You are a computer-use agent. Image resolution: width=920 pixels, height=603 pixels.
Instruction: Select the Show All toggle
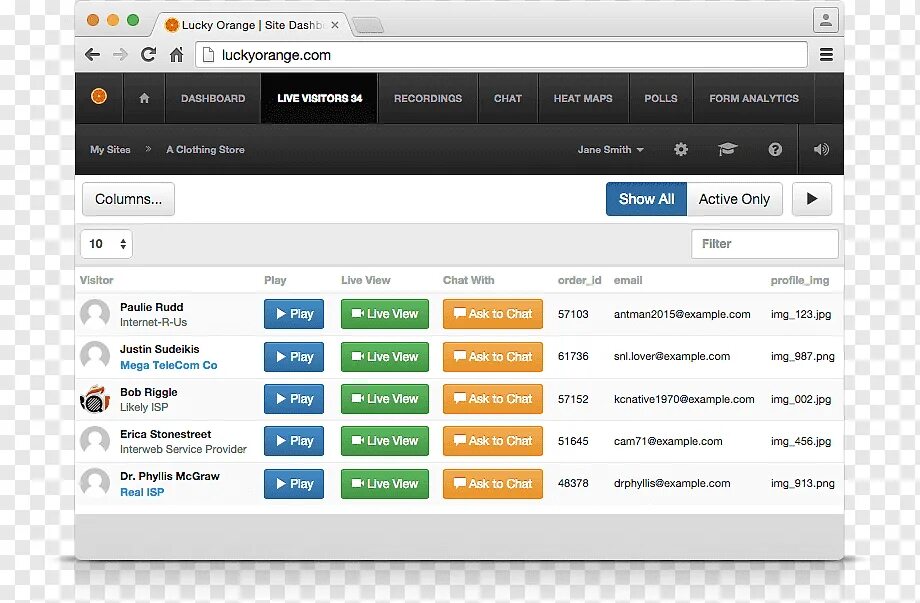tap(647, 199)
